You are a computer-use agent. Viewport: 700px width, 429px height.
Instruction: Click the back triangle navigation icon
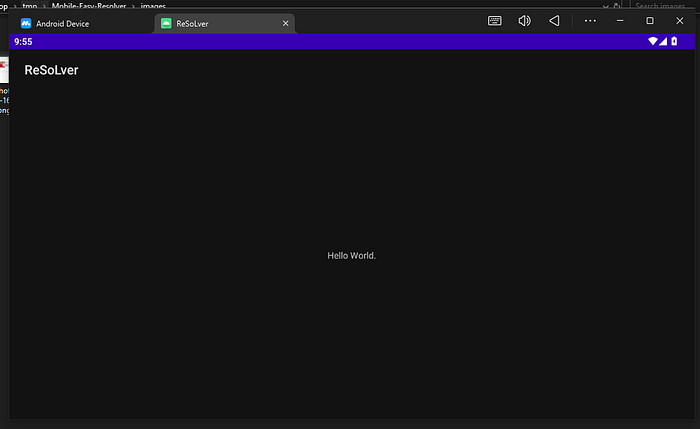click(x=554, y=21)
